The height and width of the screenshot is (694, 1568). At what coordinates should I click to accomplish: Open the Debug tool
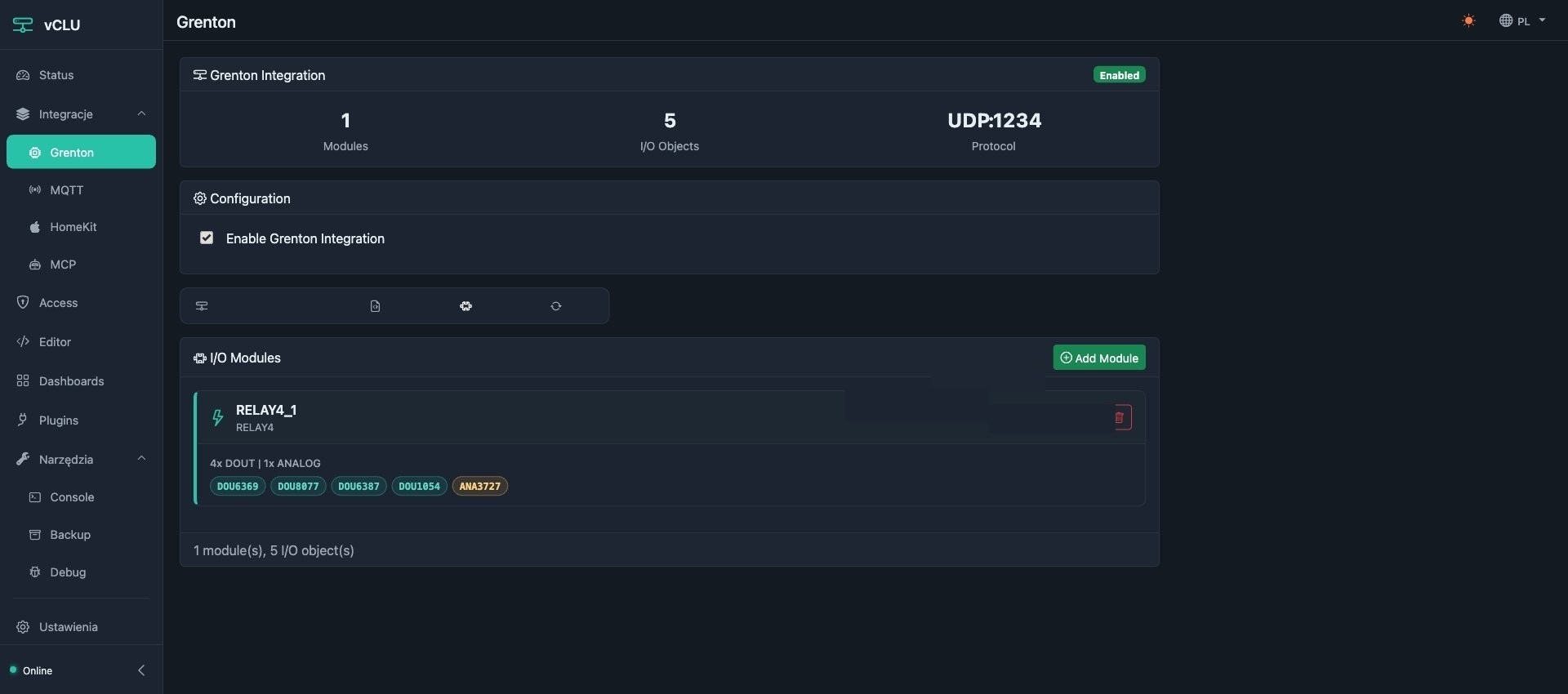coord(82,572)
